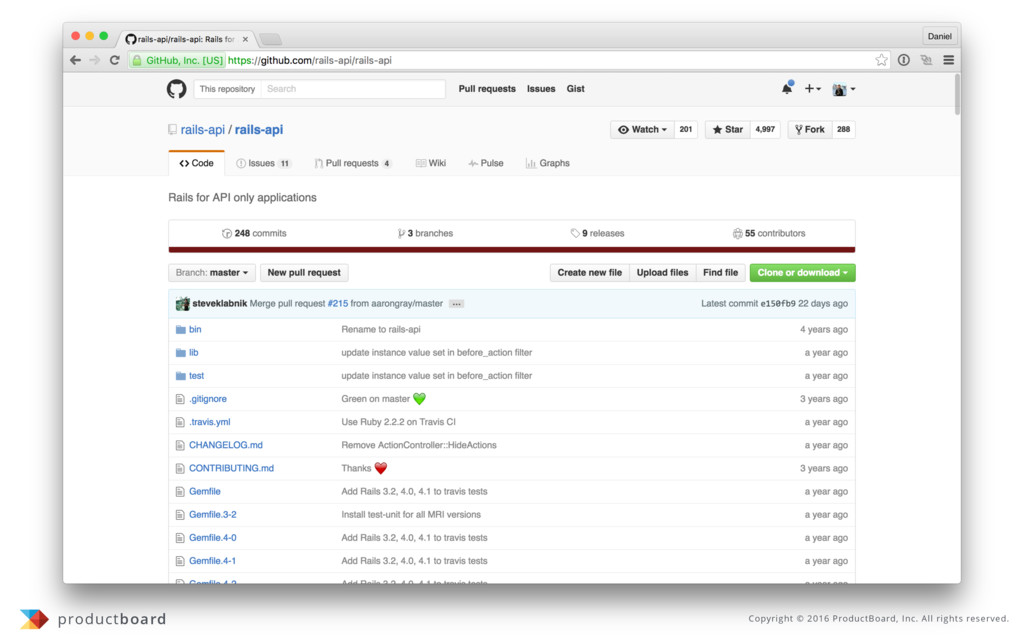This screenshot has height=640, width=1024.
Task: Open the Chrome hamburger menu
Action: [x=949, y=60]
